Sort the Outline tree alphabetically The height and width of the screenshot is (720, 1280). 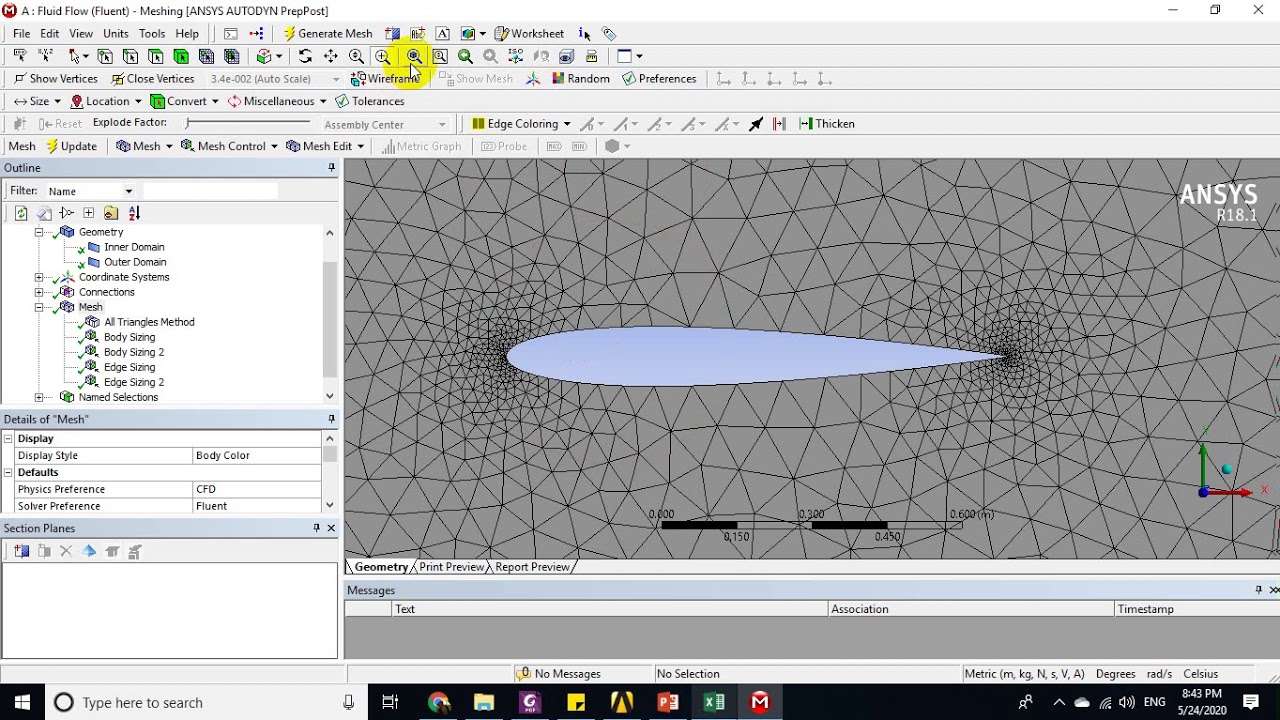pyautogui.click(x=134, y=213)
